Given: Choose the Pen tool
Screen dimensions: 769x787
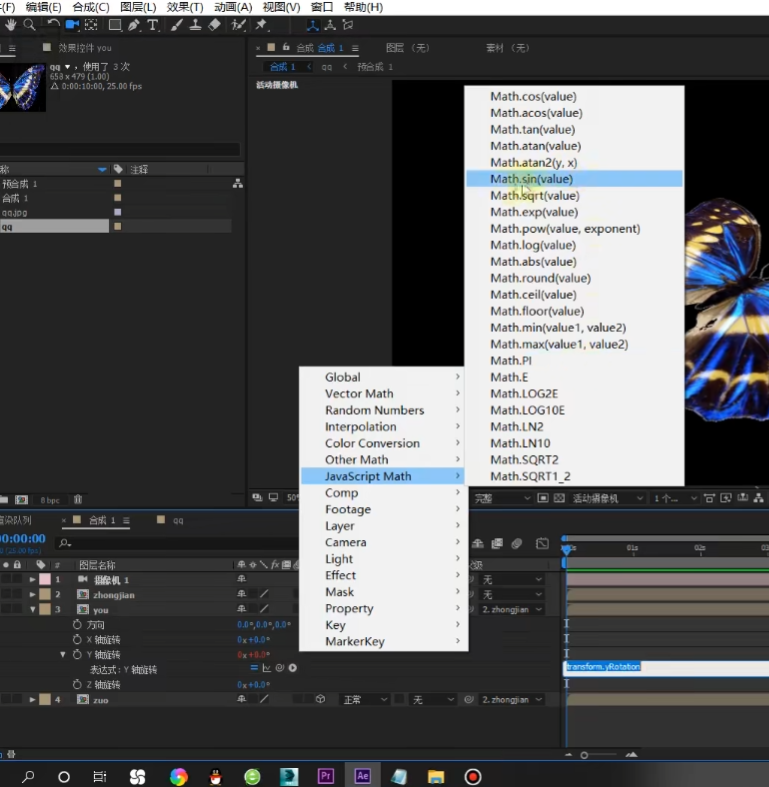Looking at the screenshot, I should coord(134,25).
